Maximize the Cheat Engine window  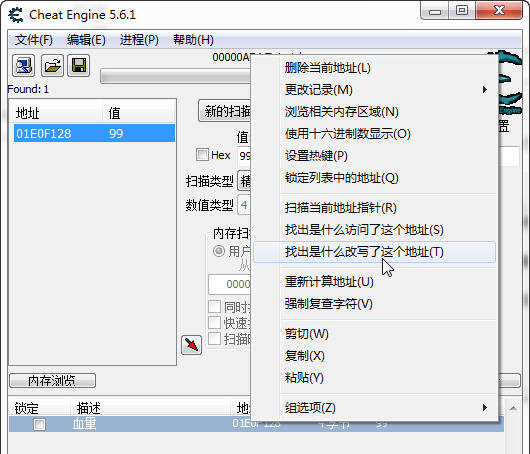pyautogui.click(x=462, y=11)
